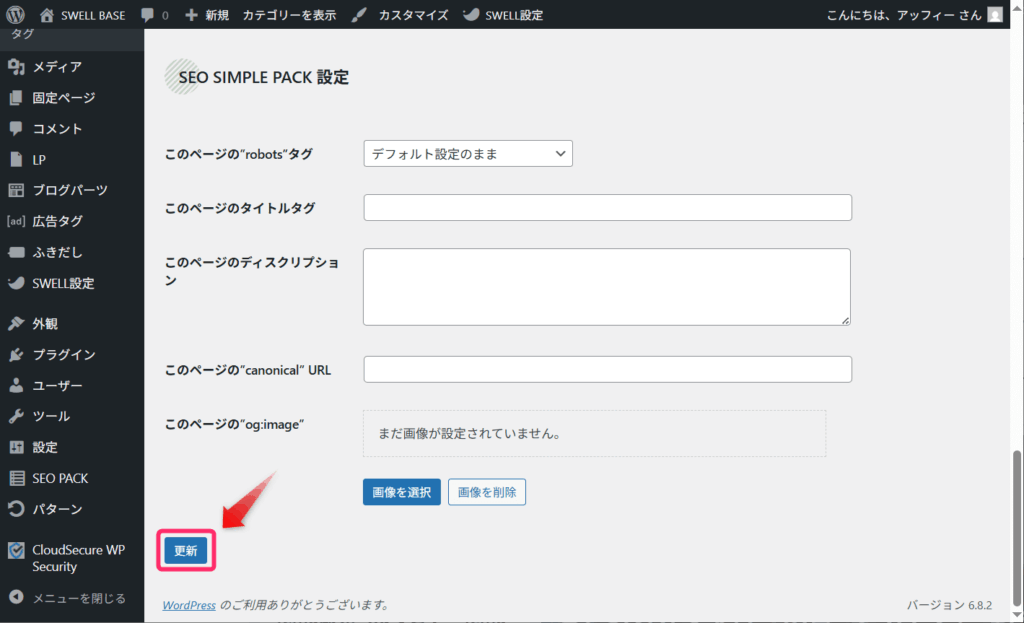1024x623 pixels.
Task: Click the 設定 settings icon in sidebar
Action: pos(16,447)
